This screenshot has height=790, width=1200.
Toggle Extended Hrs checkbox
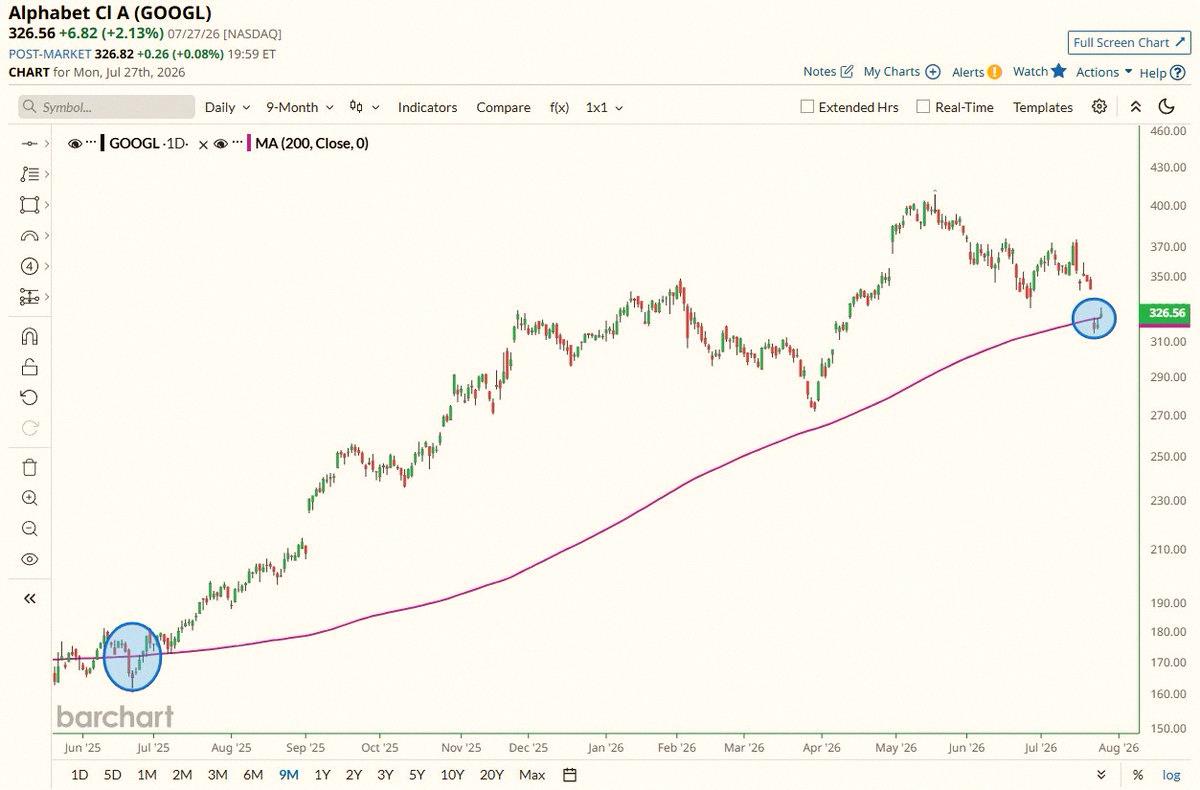tap(807, 107)
